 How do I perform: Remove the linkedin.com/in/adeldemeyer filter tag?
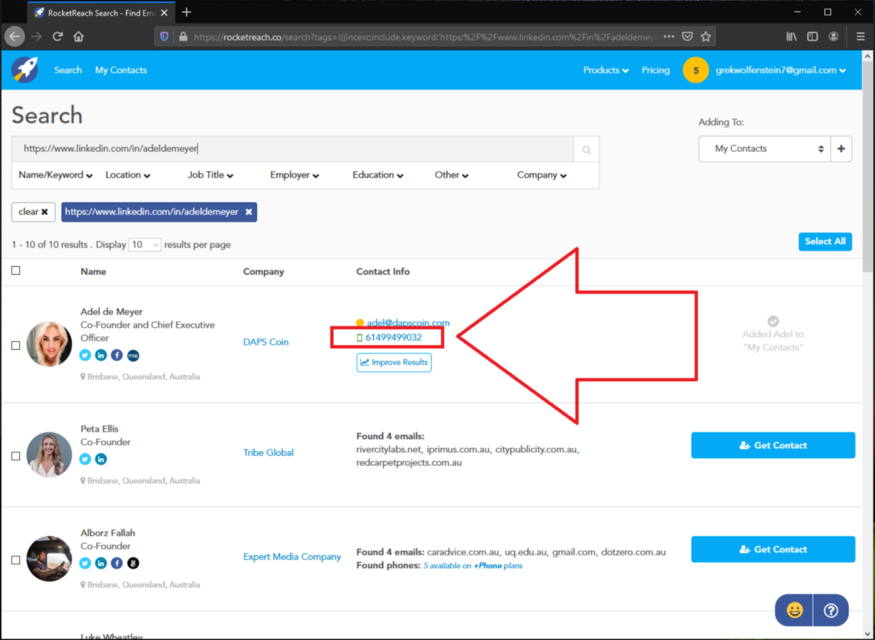pyautogui.click(x=249, y=212)
